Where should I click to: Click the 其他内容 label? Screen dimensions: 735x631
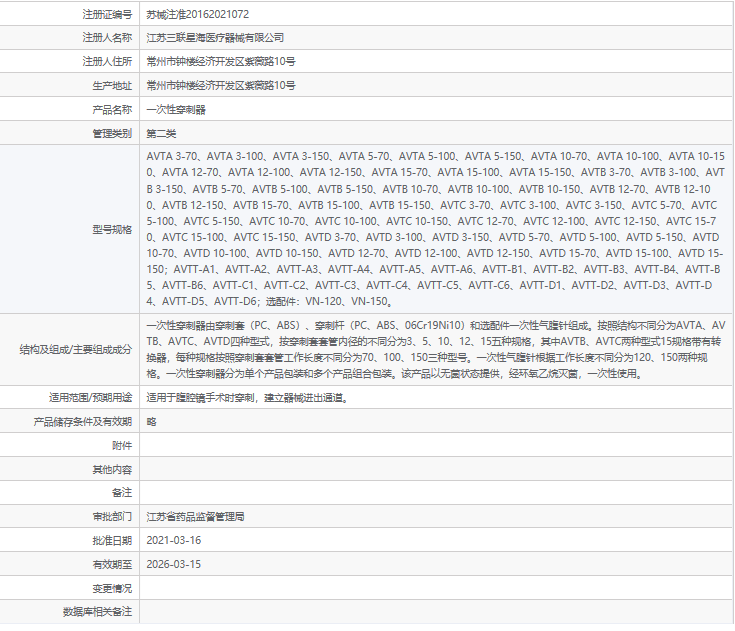pyautogui.click(x=112, y=470)
